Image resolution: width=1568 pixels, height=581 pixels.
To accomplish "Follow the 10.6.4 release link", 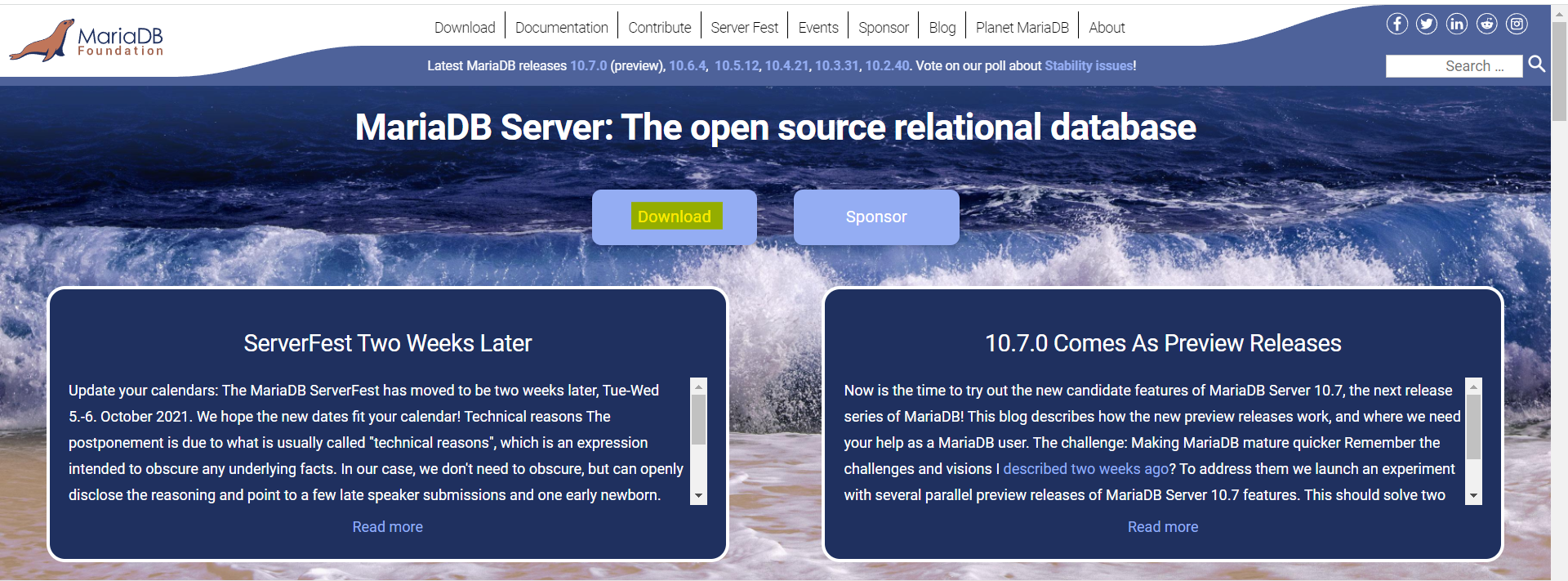I will (687, 65).
